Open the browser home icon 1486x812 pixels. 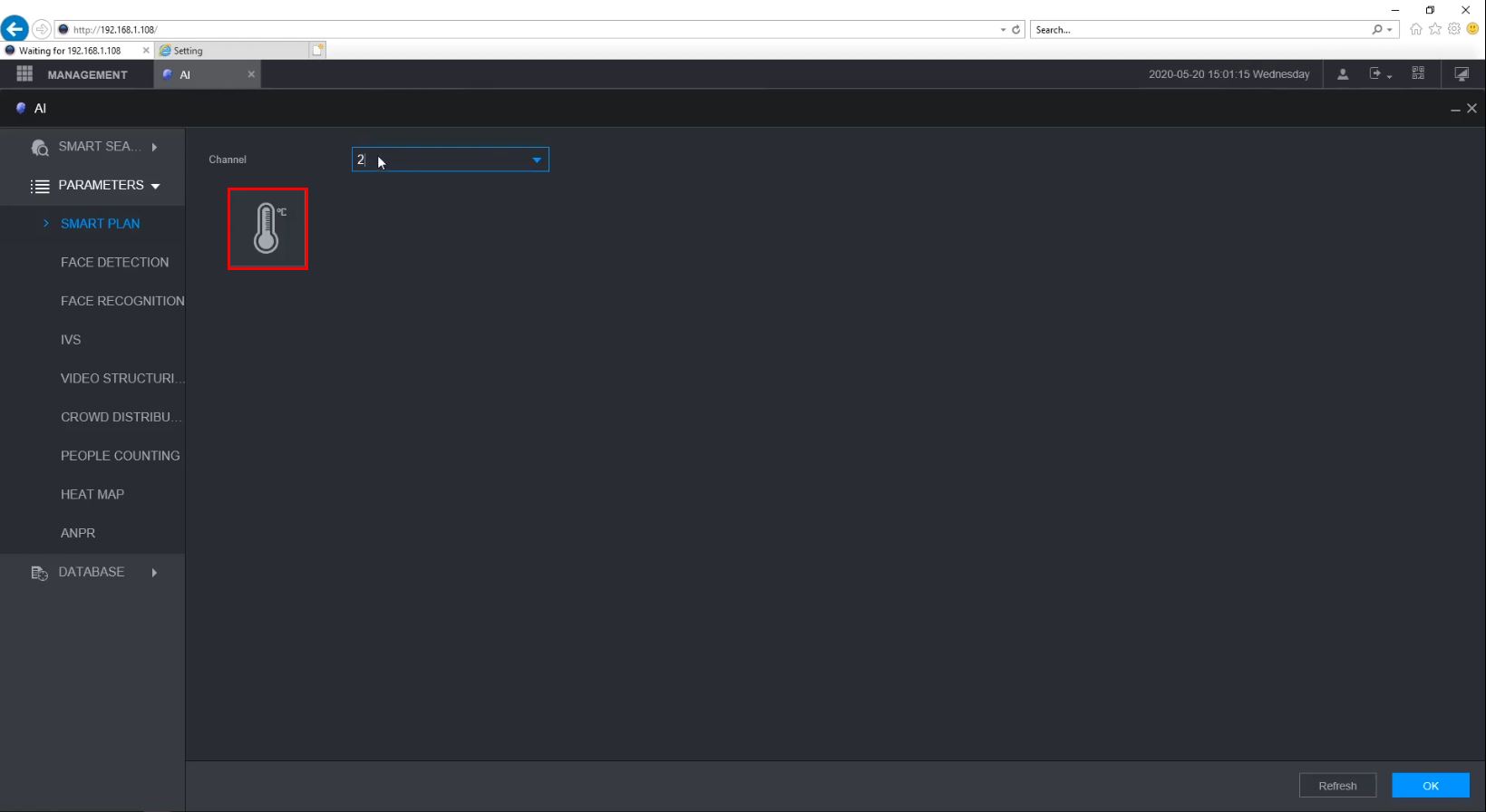(x=1415, y=29)
